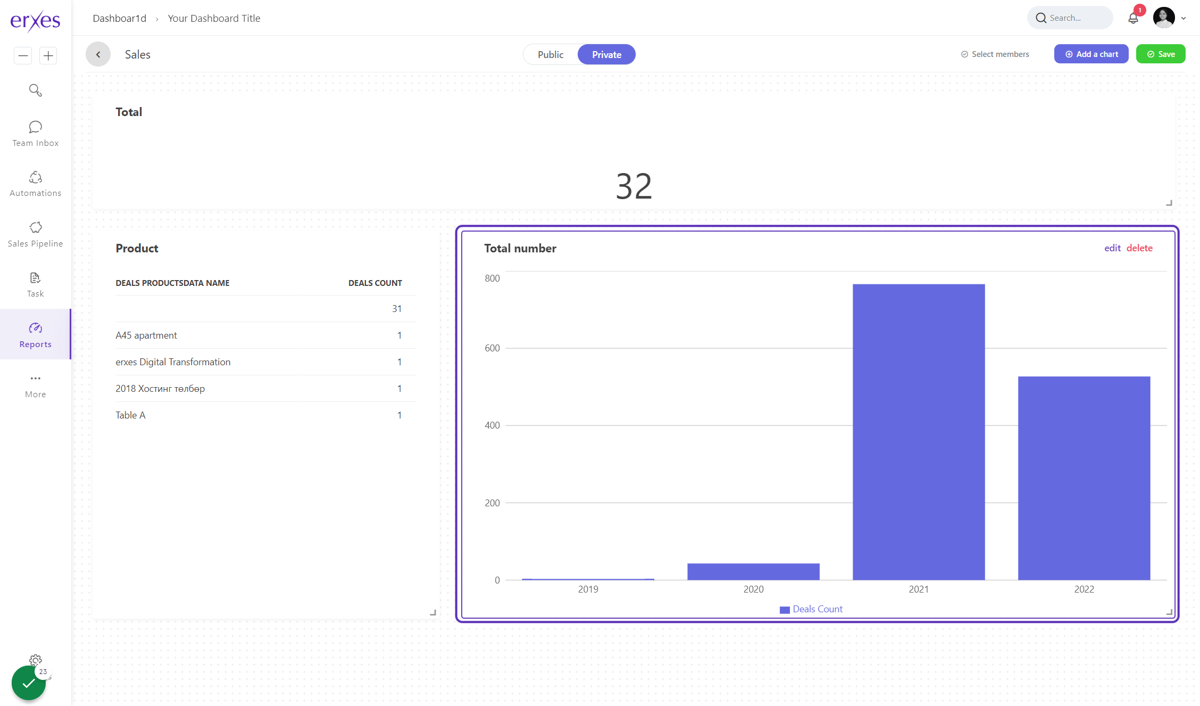Go to Sales Pipeline
This screenshot has height=706, width=1200.
35,234
